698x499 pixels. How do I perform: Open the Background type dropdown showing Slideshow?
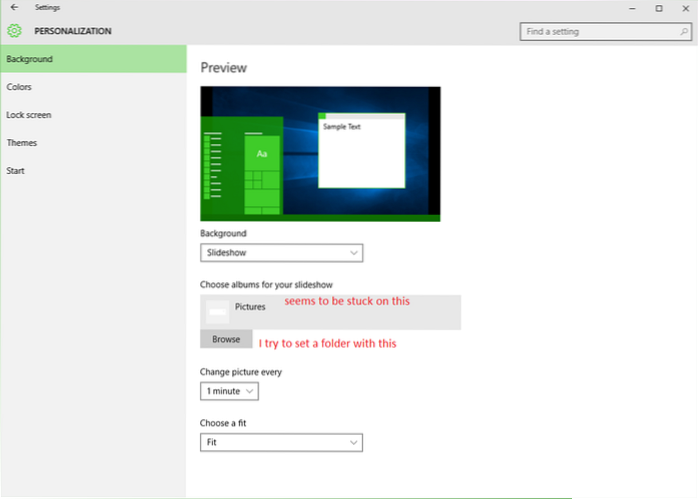[x=281, y=253]
